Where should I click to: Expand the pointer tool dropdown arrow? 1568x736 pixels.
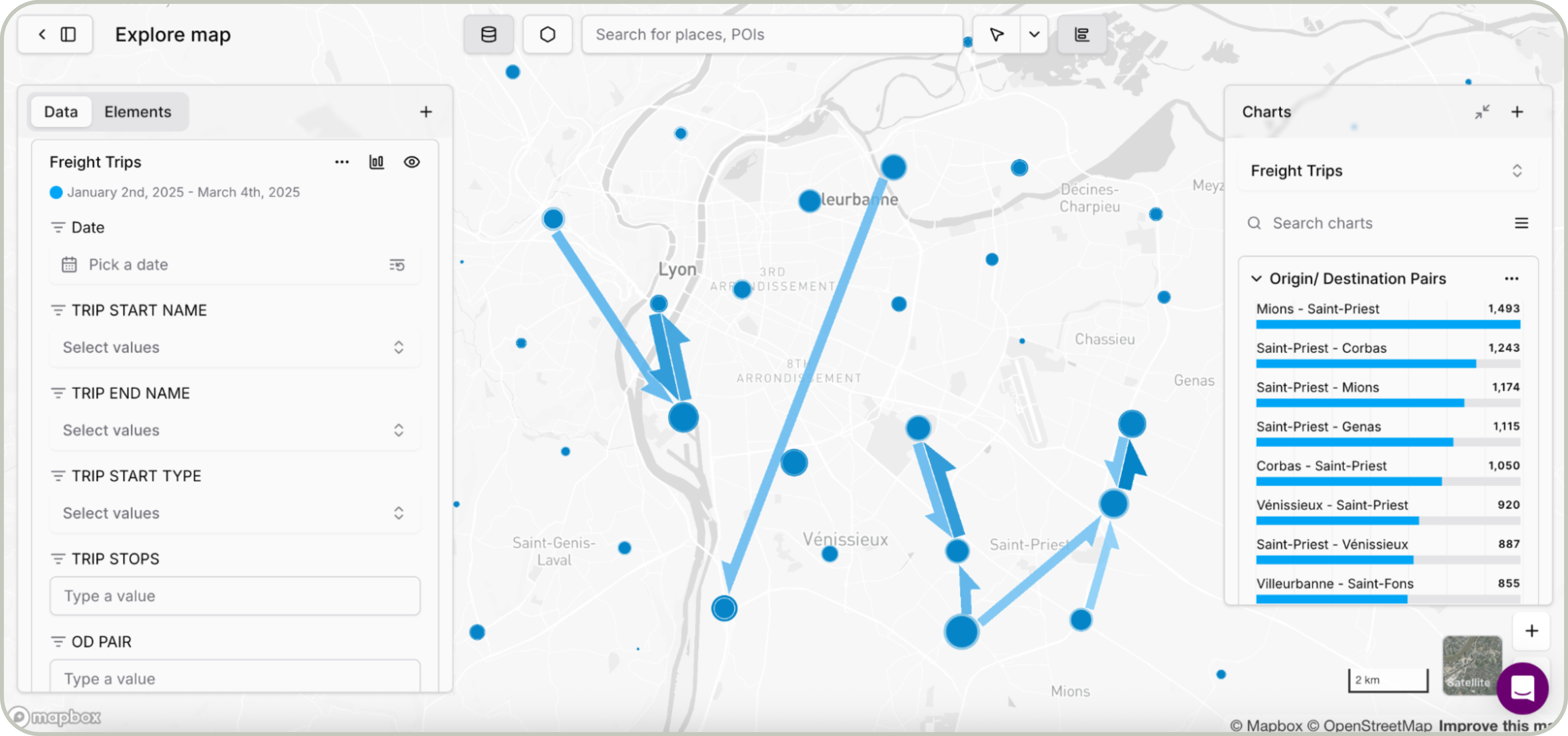1034,35
